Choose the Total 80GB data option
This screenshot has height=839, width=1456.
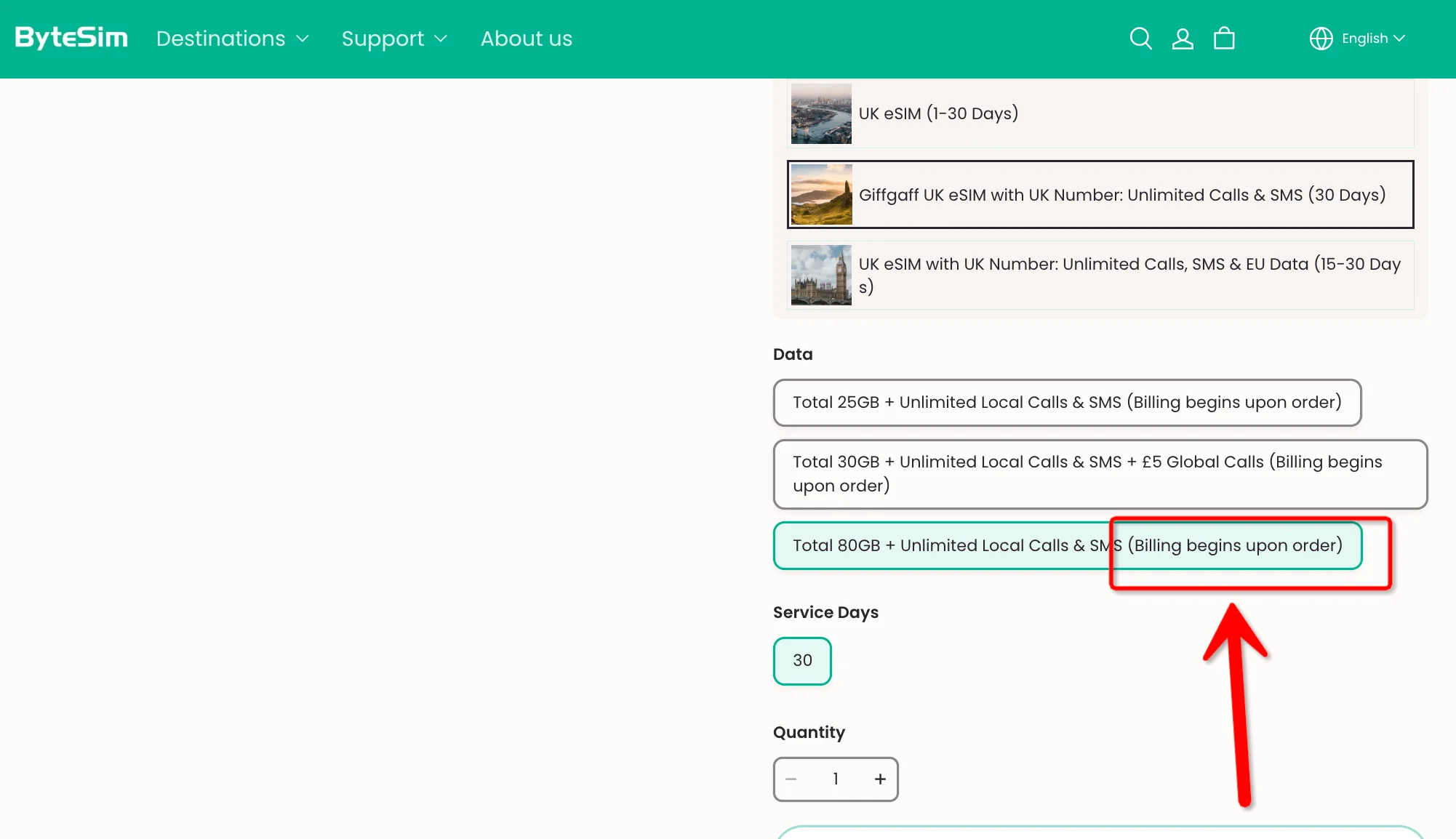pyautogui.click(x=1067, y=546)
